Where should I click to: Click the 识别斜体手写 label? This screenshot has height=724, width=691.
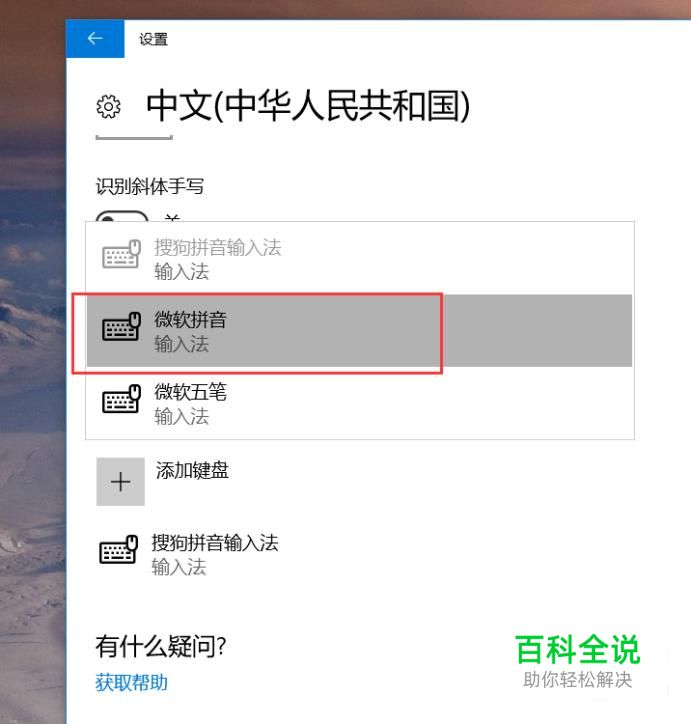tap(150, 186)
